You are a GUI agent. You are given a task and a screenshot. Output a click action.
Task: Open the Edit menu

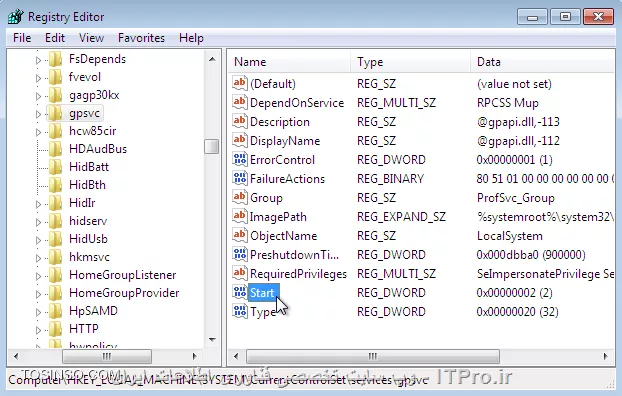pos(55,38)
